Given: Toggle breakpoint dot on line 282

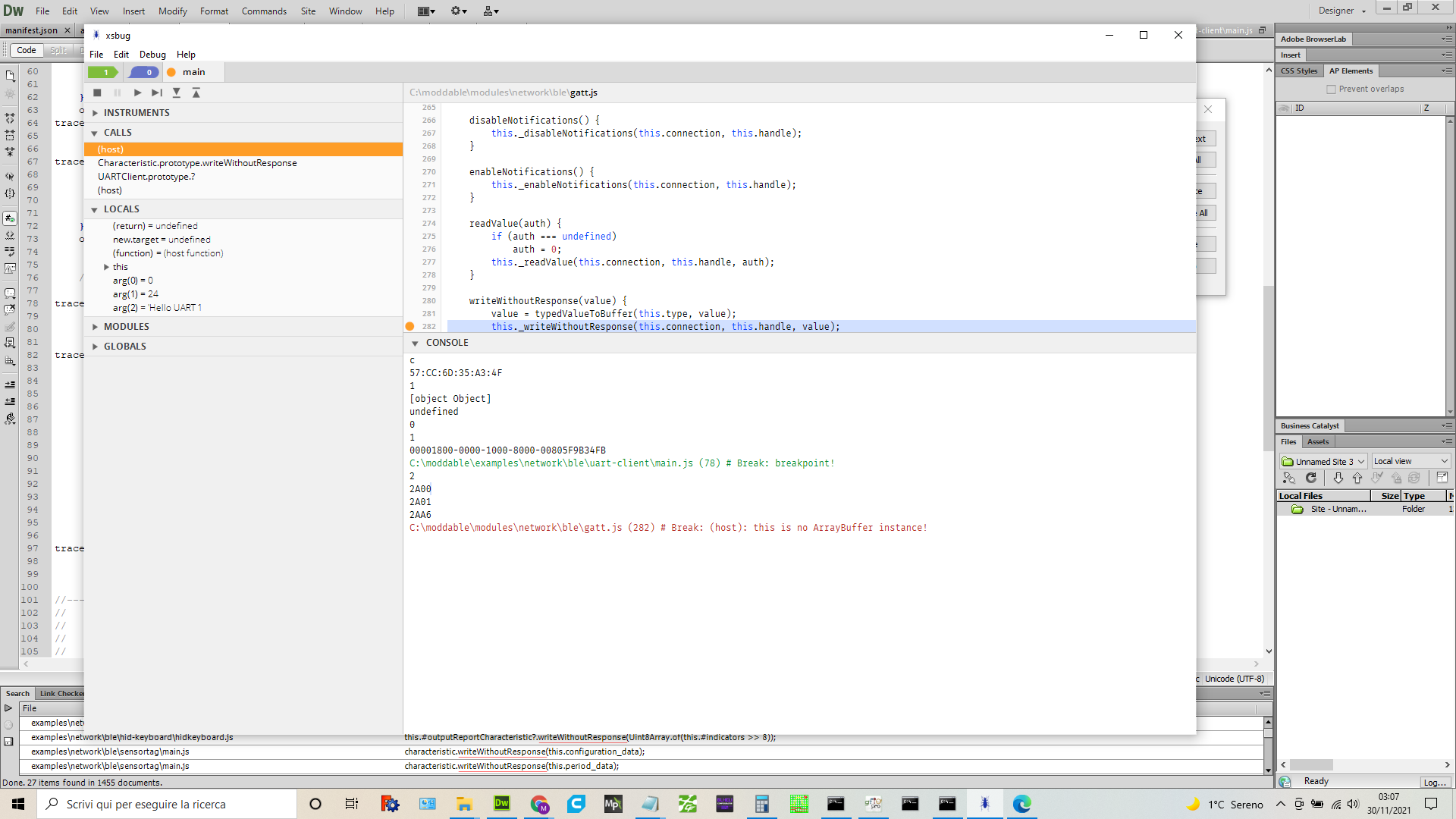Looking at the screenshot, I should (409, 327).
